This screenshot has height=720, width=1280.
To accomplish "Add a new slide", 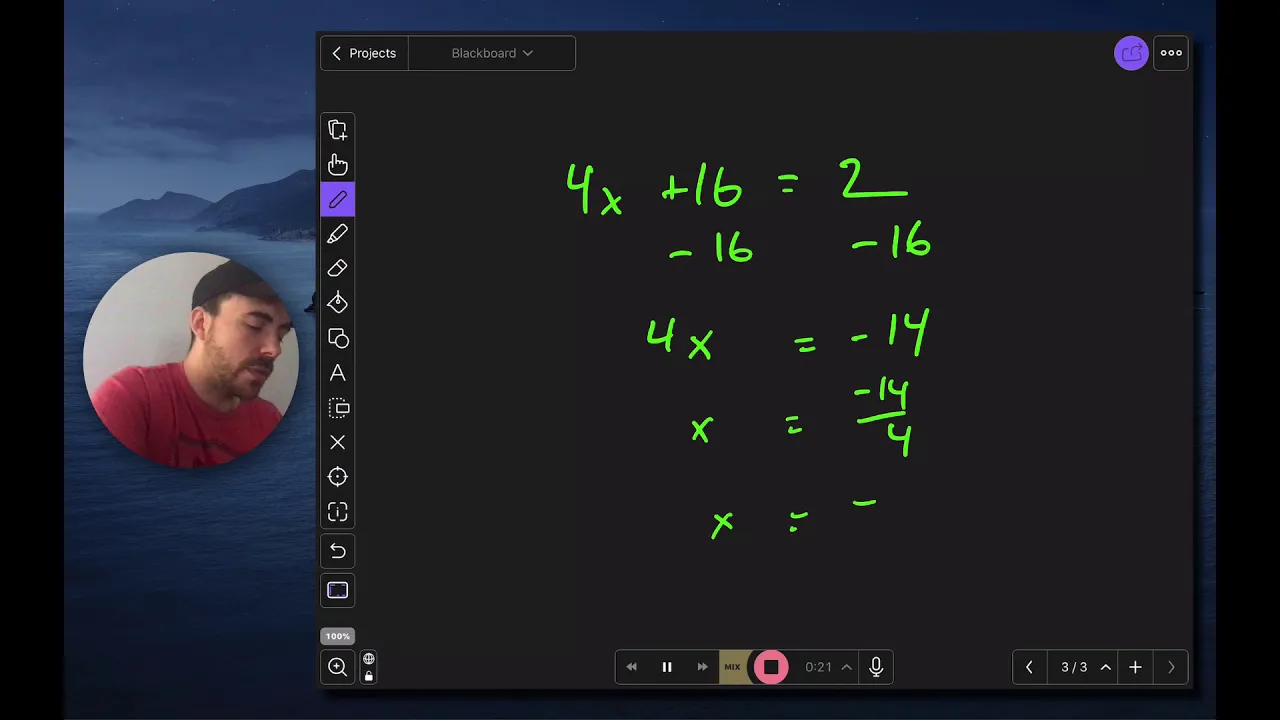I will (x=1135, y=667).
